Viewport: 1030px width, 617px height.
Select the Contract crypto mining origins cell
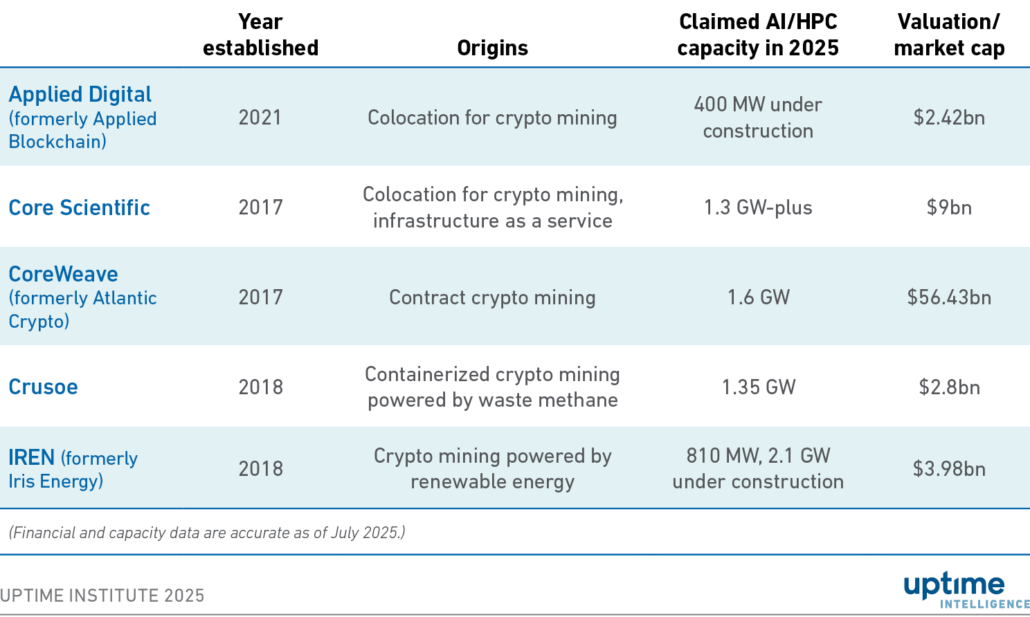492,297
